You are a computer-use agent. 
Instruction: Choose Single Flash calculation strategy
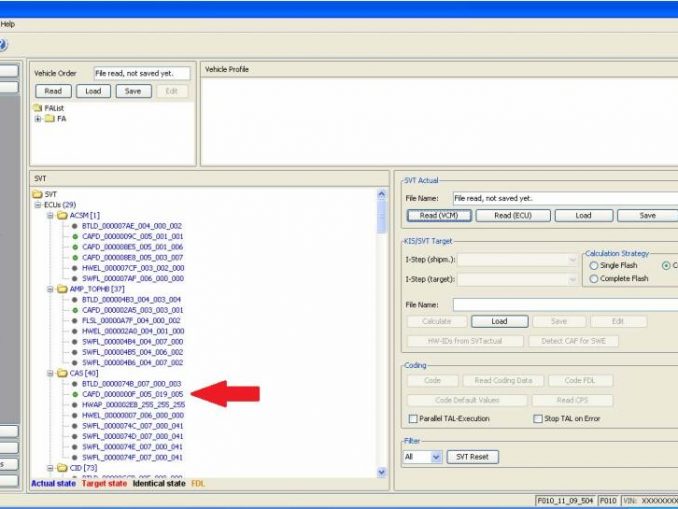(x=595, y=266)
